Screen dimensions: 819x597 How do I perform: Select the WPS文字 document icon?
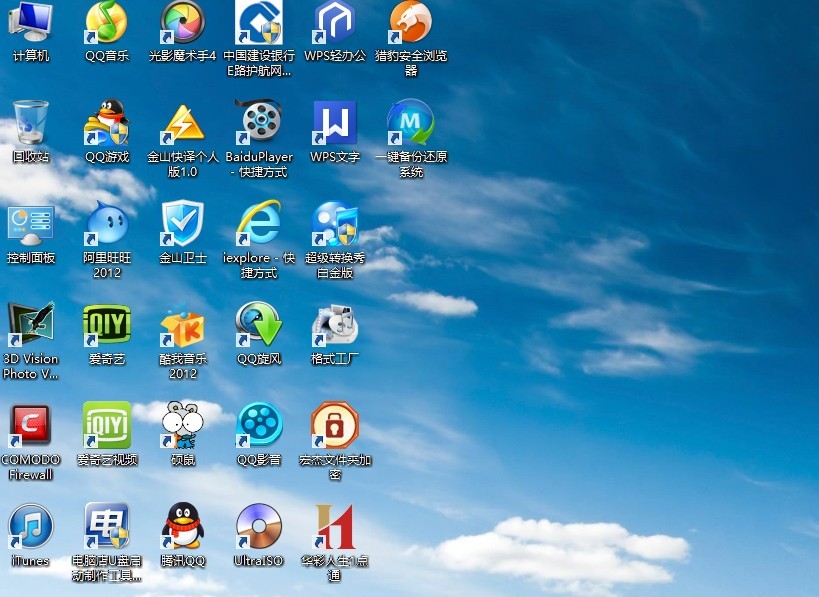click(335, 123)
